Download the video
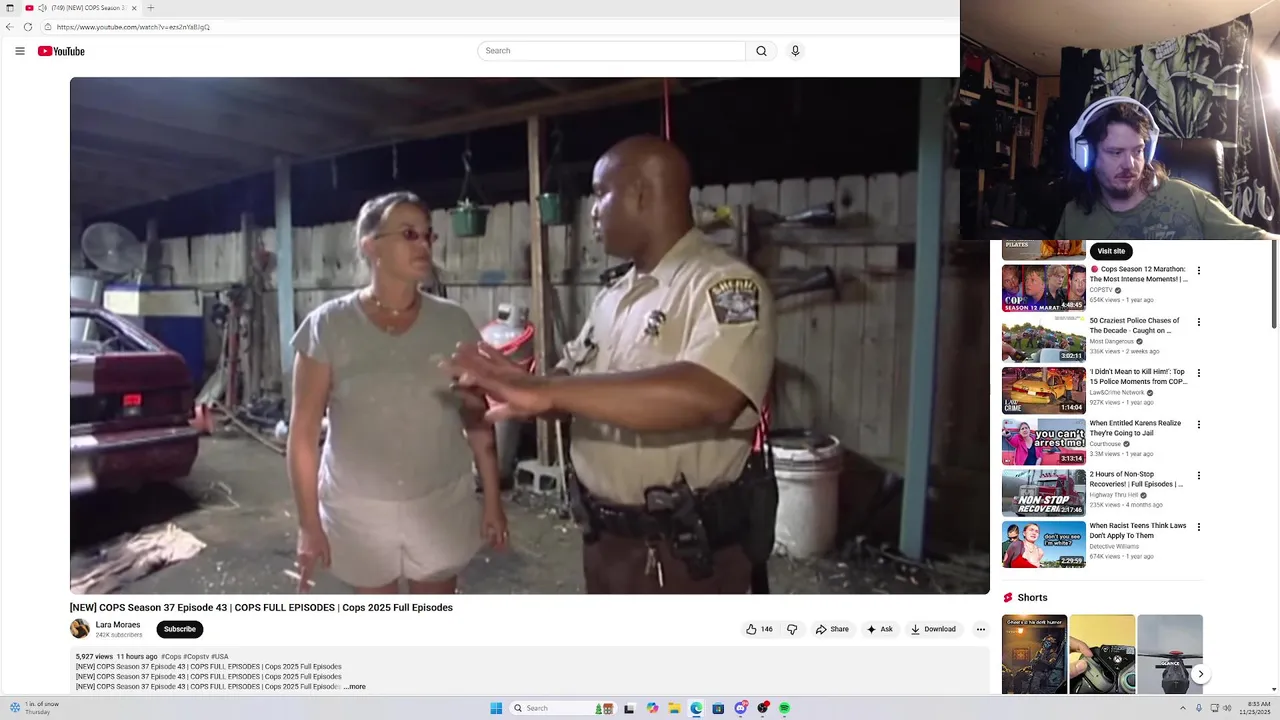 [933, 629]
